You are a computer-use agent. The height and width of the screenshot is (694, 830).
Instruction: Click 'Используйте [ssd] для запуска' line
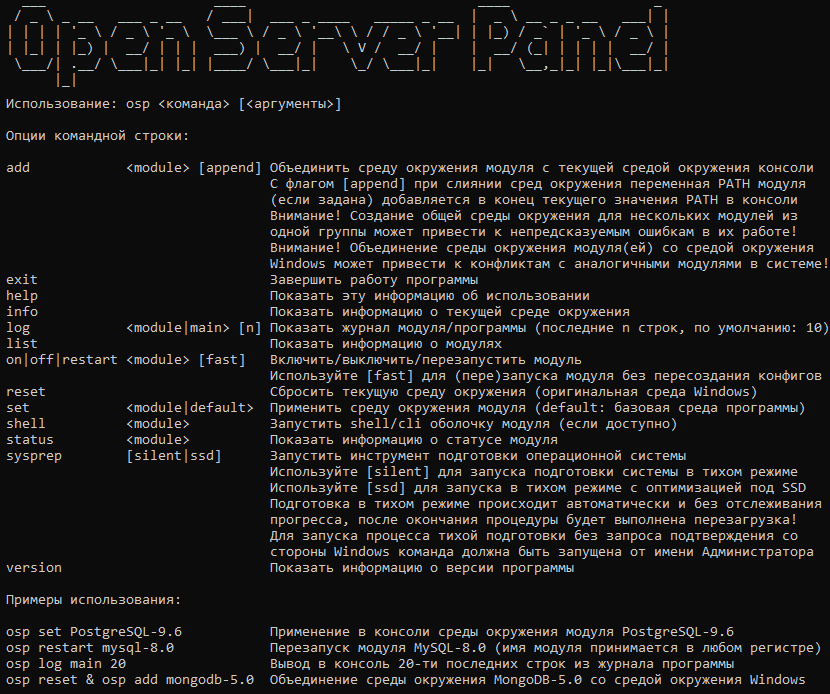538,488
